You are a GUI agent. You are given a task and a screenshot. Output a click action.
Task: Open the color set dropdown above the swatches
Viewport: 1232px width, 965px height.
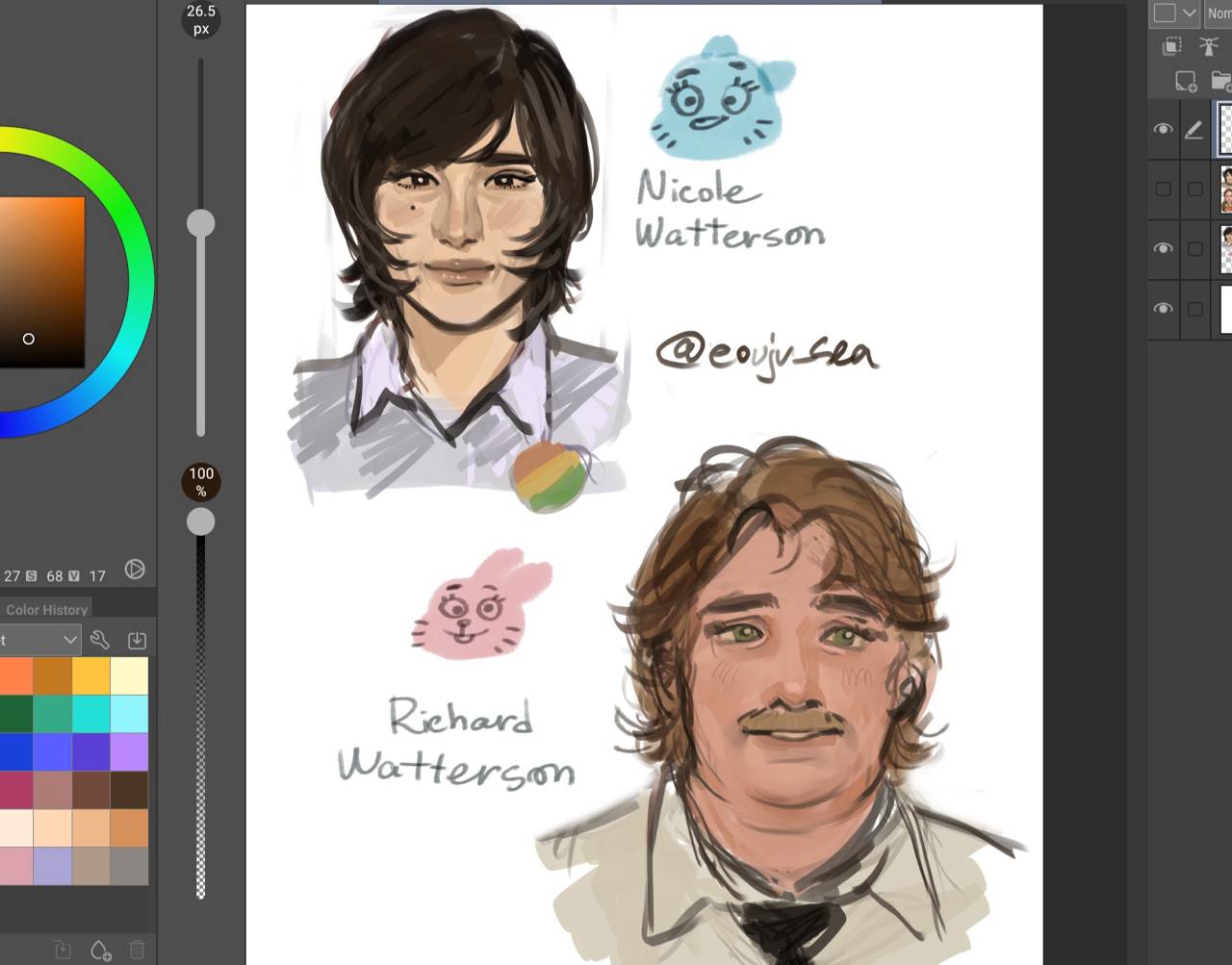(x=39, y=639)
